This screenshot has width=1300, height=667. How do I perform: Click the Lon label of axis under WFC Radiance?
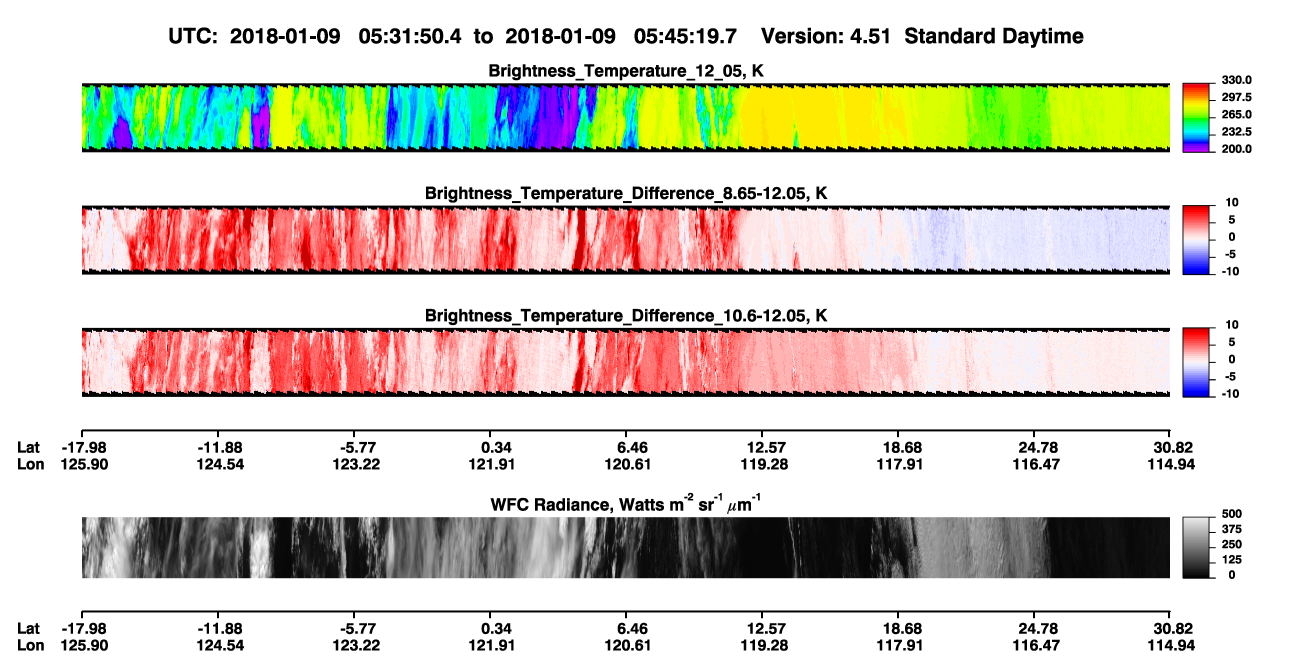click(30, 645)
